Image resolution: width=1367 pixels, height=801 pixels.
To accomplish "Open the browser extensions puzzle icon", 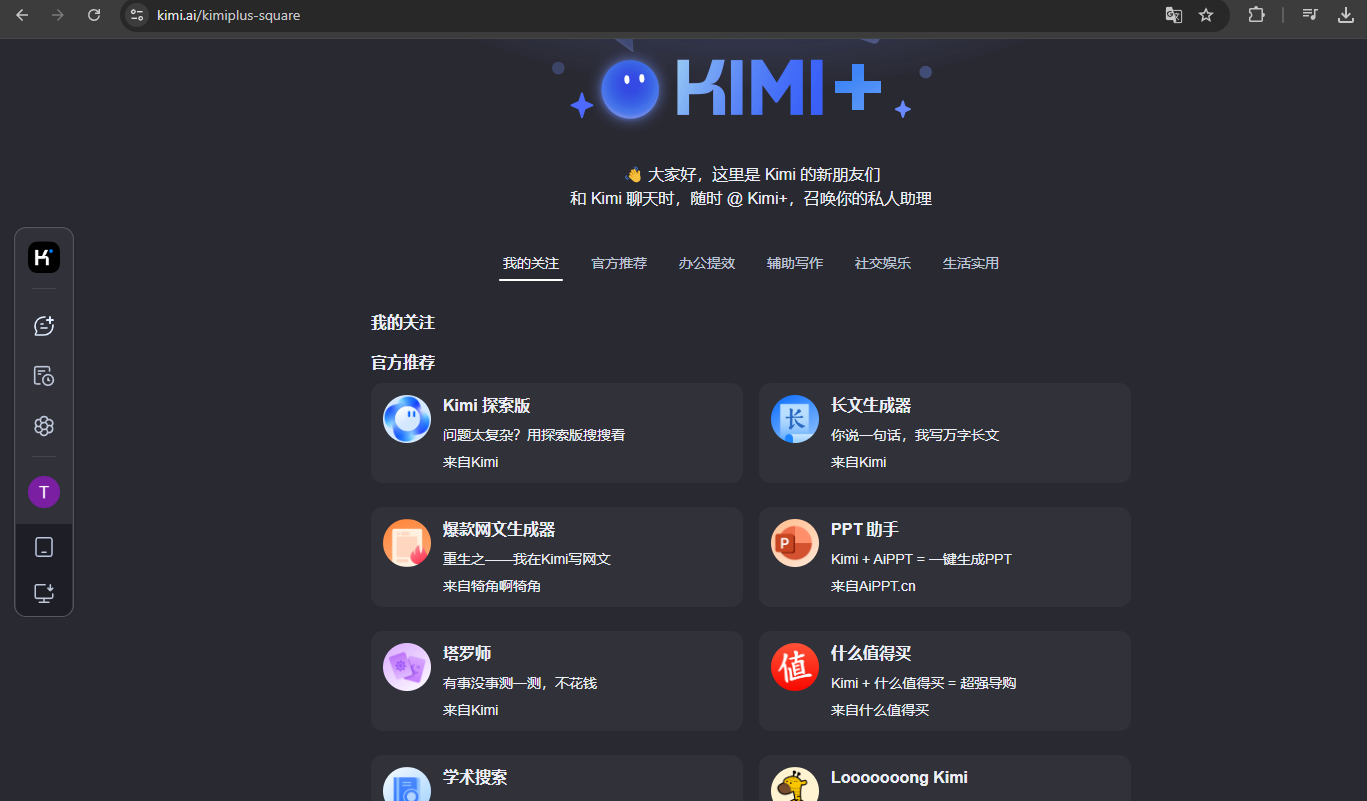I will [1256, 15].
